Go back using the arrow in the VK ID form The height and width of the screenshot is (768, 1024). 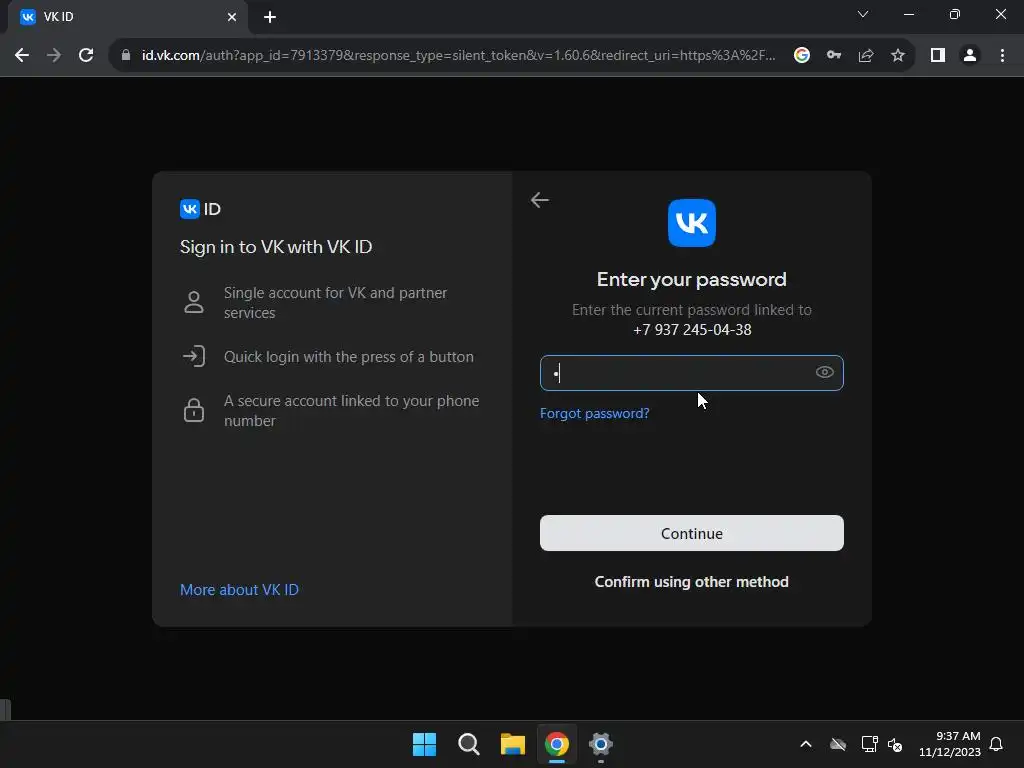pyautogui.click(x=539, y=200)
